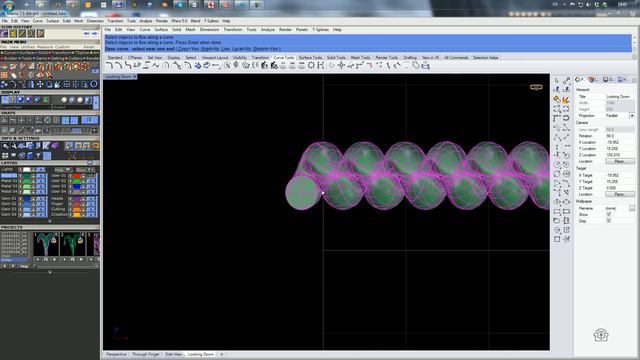Open Projection dropdown arrow

(x=632, y=116)
